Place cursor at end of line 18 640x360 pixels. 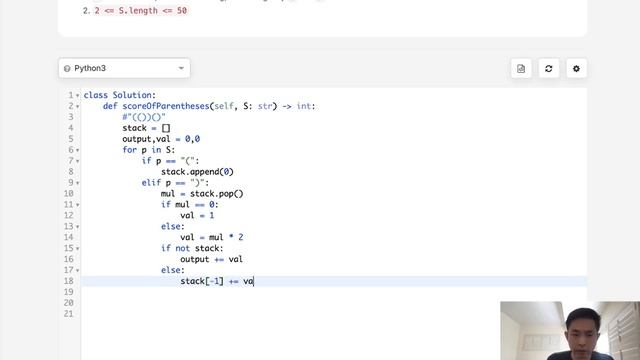pyautogui.click(x=254, y=281)
